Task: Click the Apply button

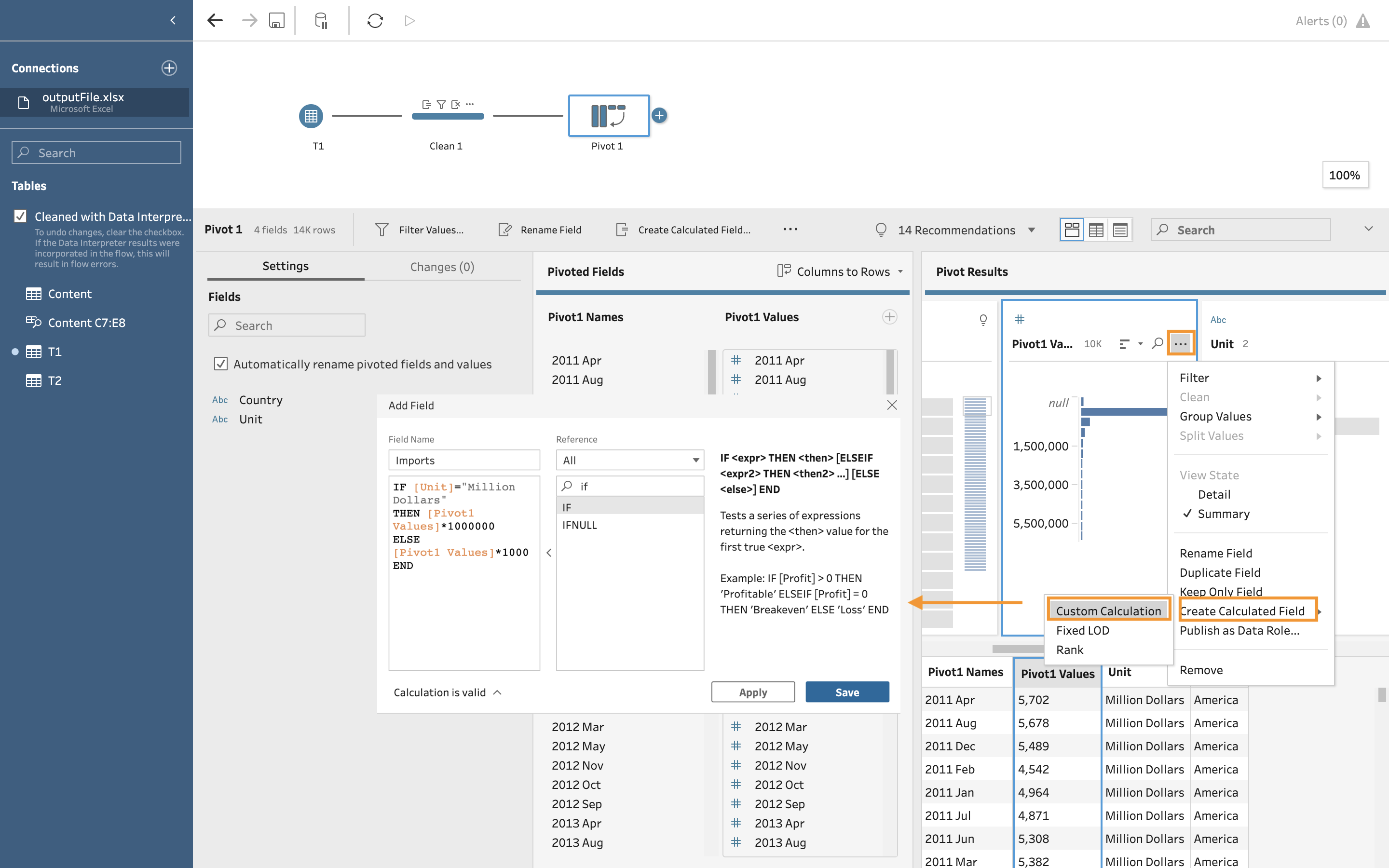Action: [752, 692]
